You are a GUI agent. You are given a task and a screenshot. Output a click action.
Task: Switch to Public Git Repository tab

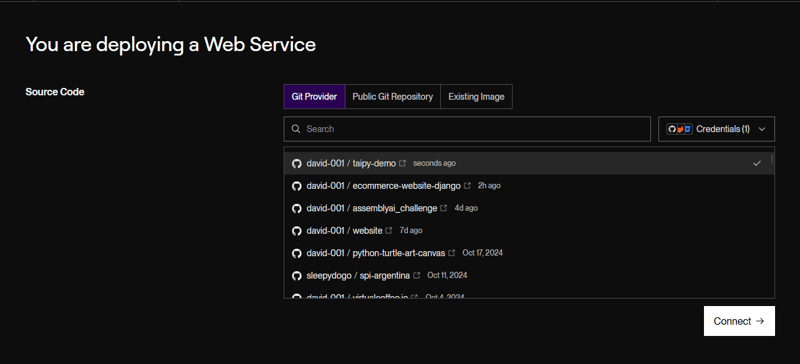pyautogui.click(x=392, y=96)
